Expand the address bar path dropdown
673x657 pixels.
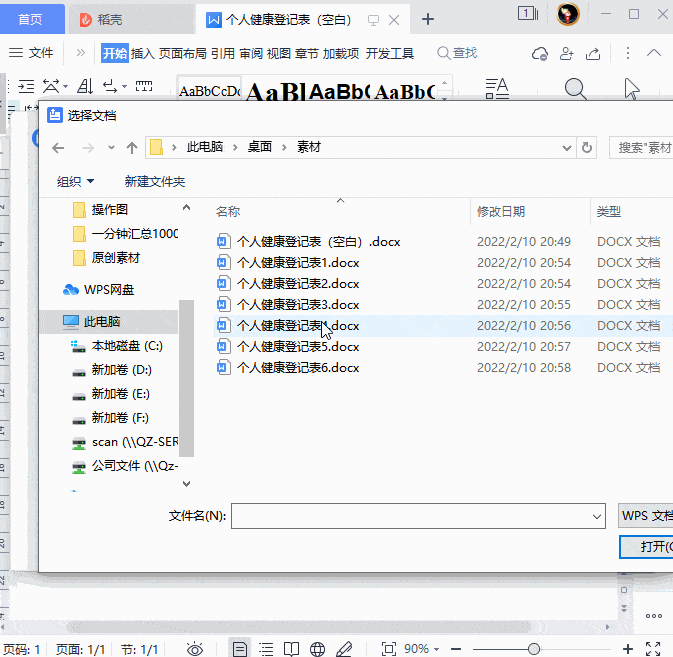(567, 148)
